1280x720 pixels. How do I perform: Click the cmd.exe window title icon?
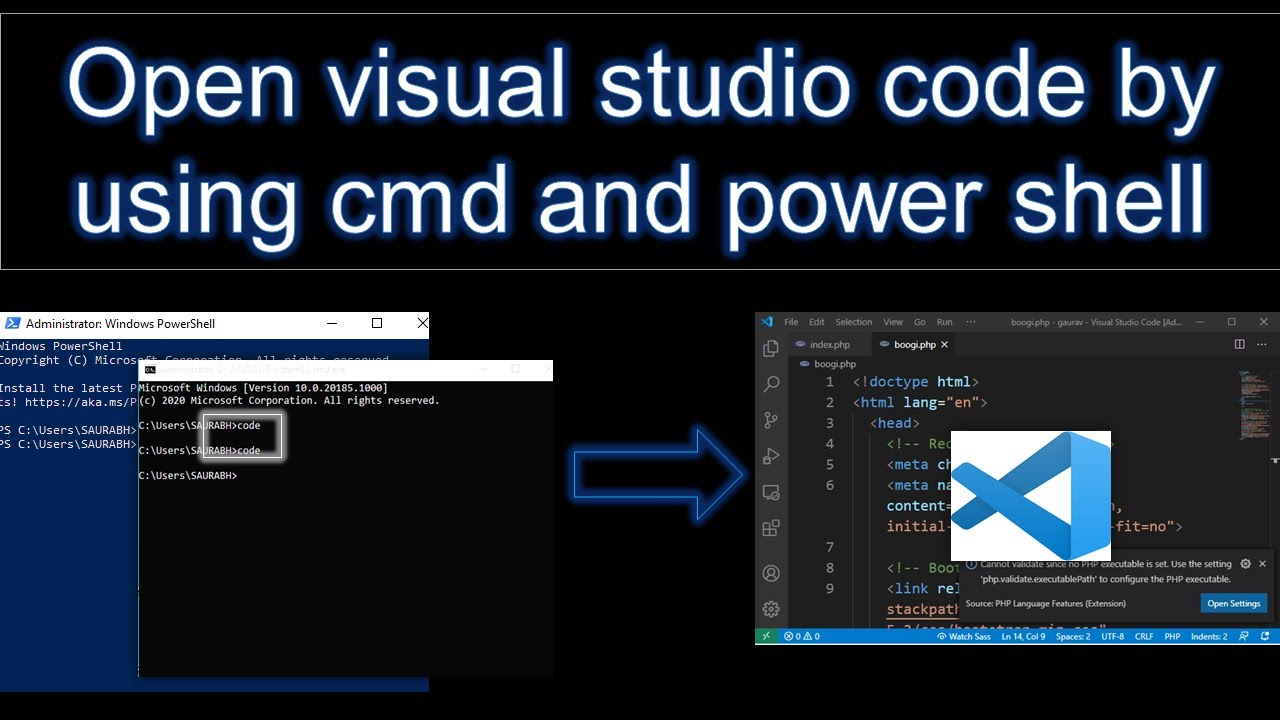(150, 369)
